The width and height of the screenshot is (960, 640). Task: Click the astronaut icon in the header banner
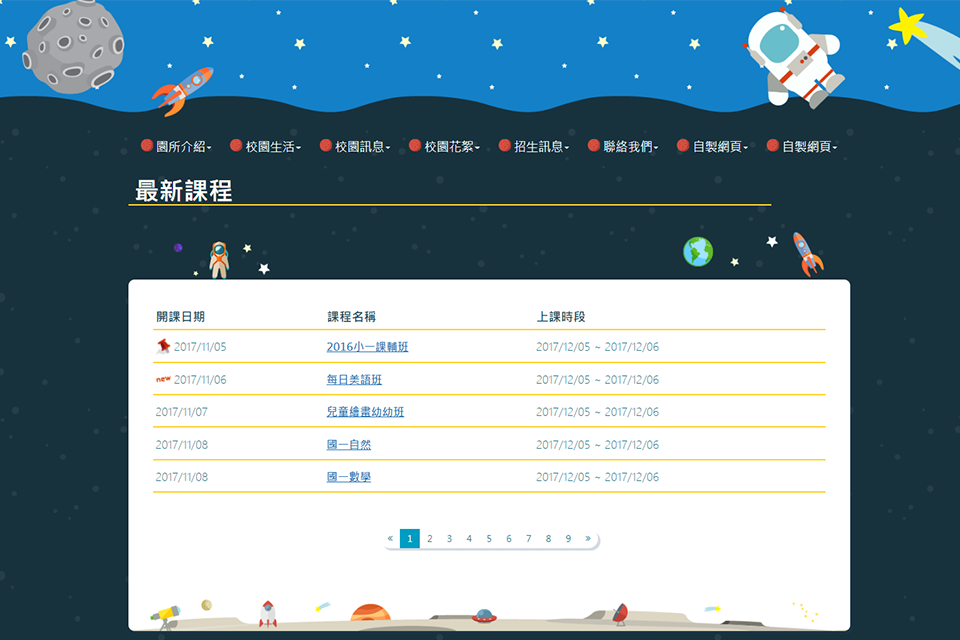[x=793, y=58]
